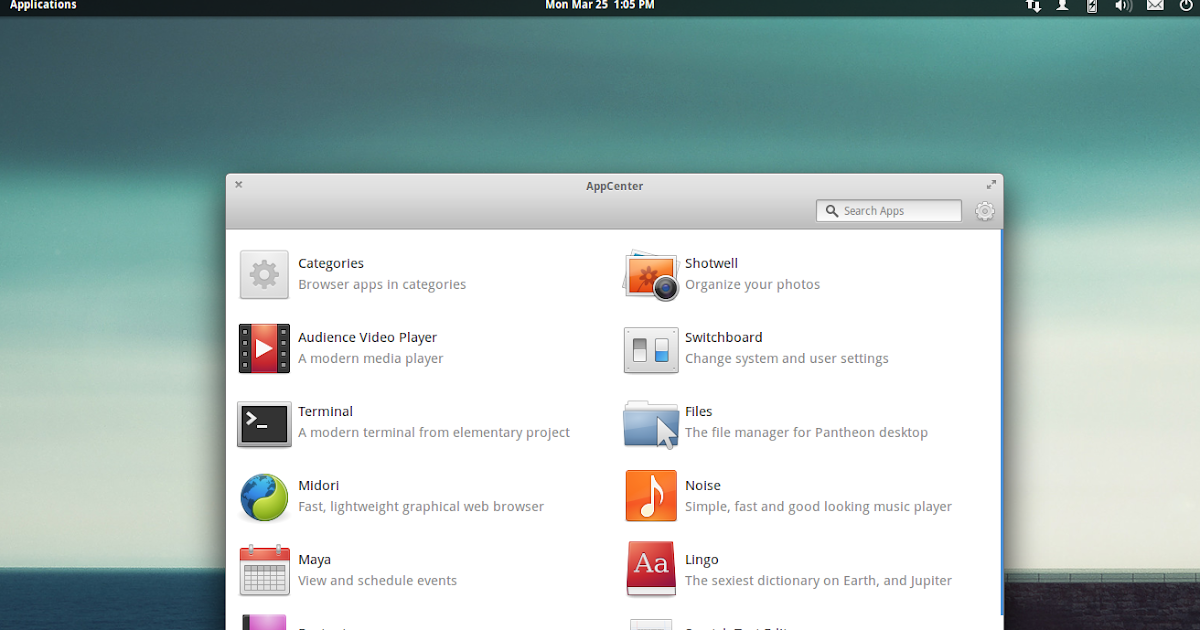Image resolution: width=1200 pixels, height=630 pixels.
Task: Click "A modern media player" description
Action: point(371,359)
